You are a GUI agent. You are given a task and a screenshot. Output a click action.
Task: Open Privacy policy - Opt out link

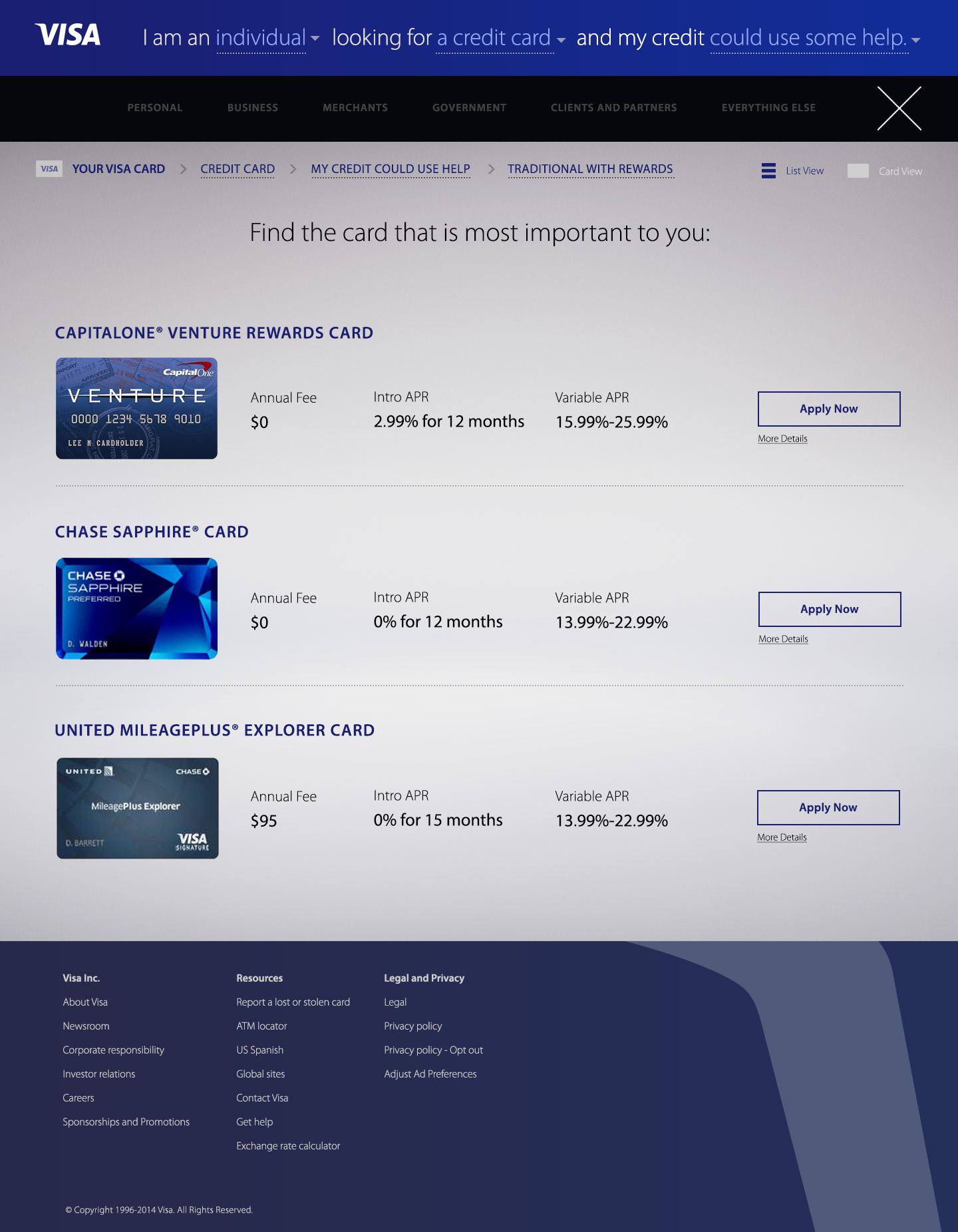[433, 1050]
